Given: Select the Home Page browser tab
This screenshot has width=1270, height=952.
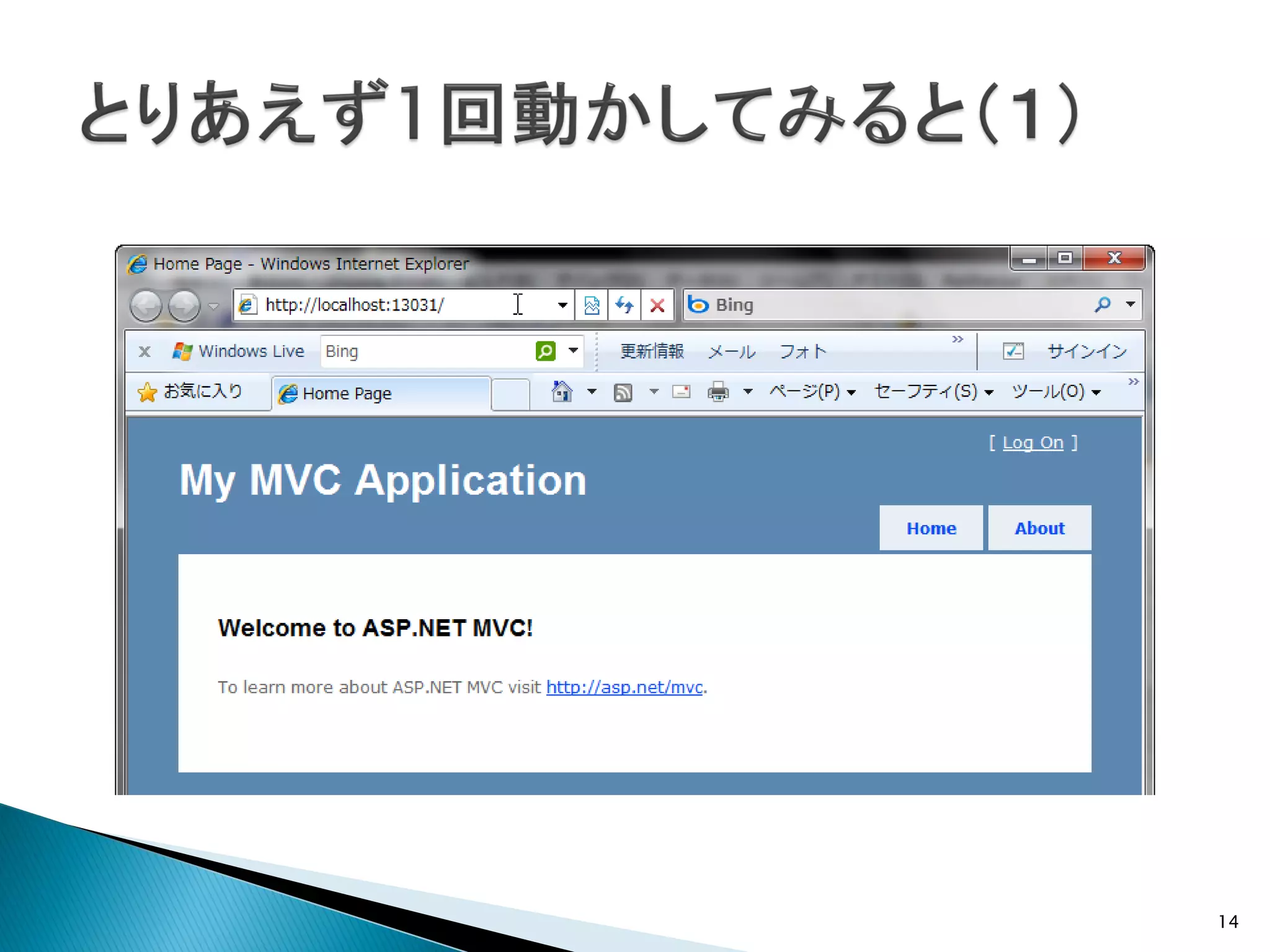Looking at the screenshot, I should click(381, 394).
